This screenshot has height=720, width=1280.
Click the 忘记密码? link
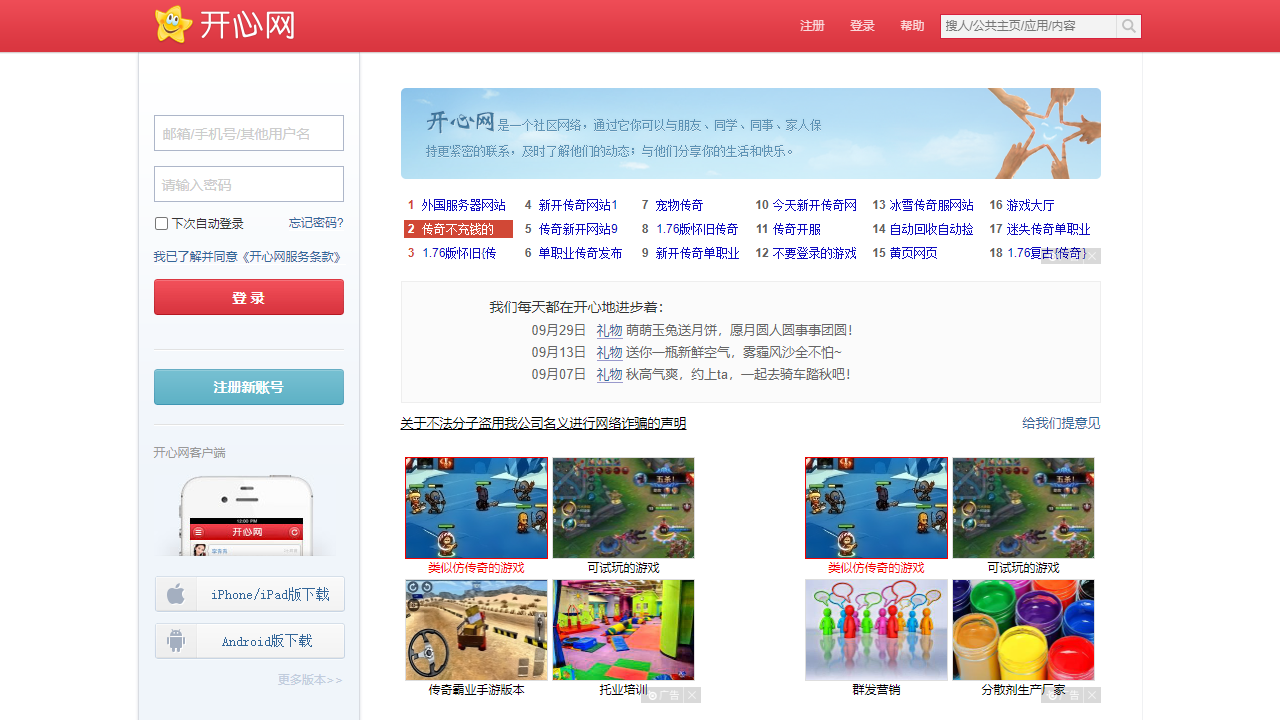click(x=316, y=223)
